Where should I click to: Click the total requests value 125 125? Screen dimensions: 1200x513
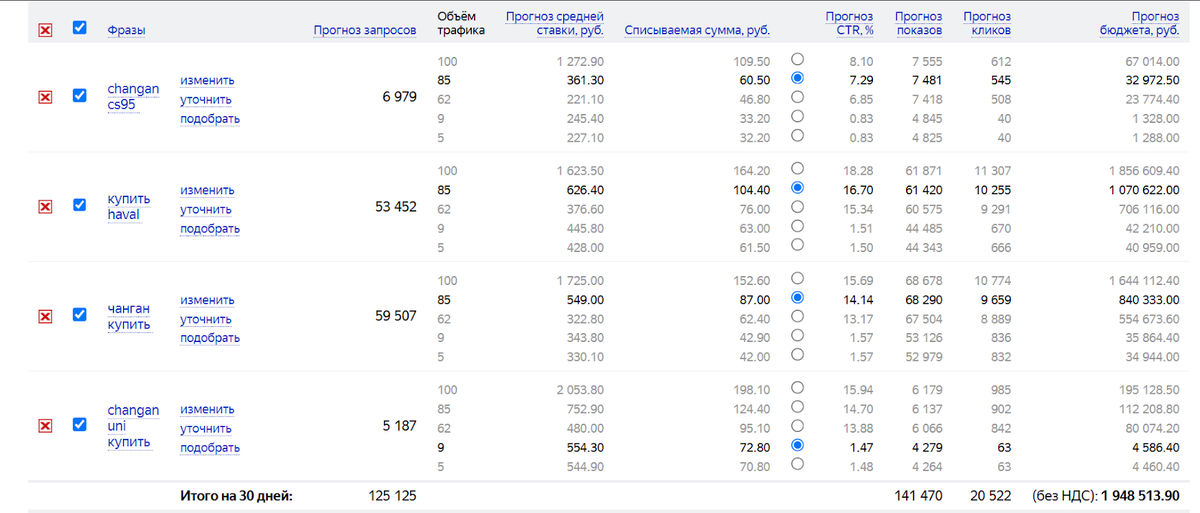point(391,495)
